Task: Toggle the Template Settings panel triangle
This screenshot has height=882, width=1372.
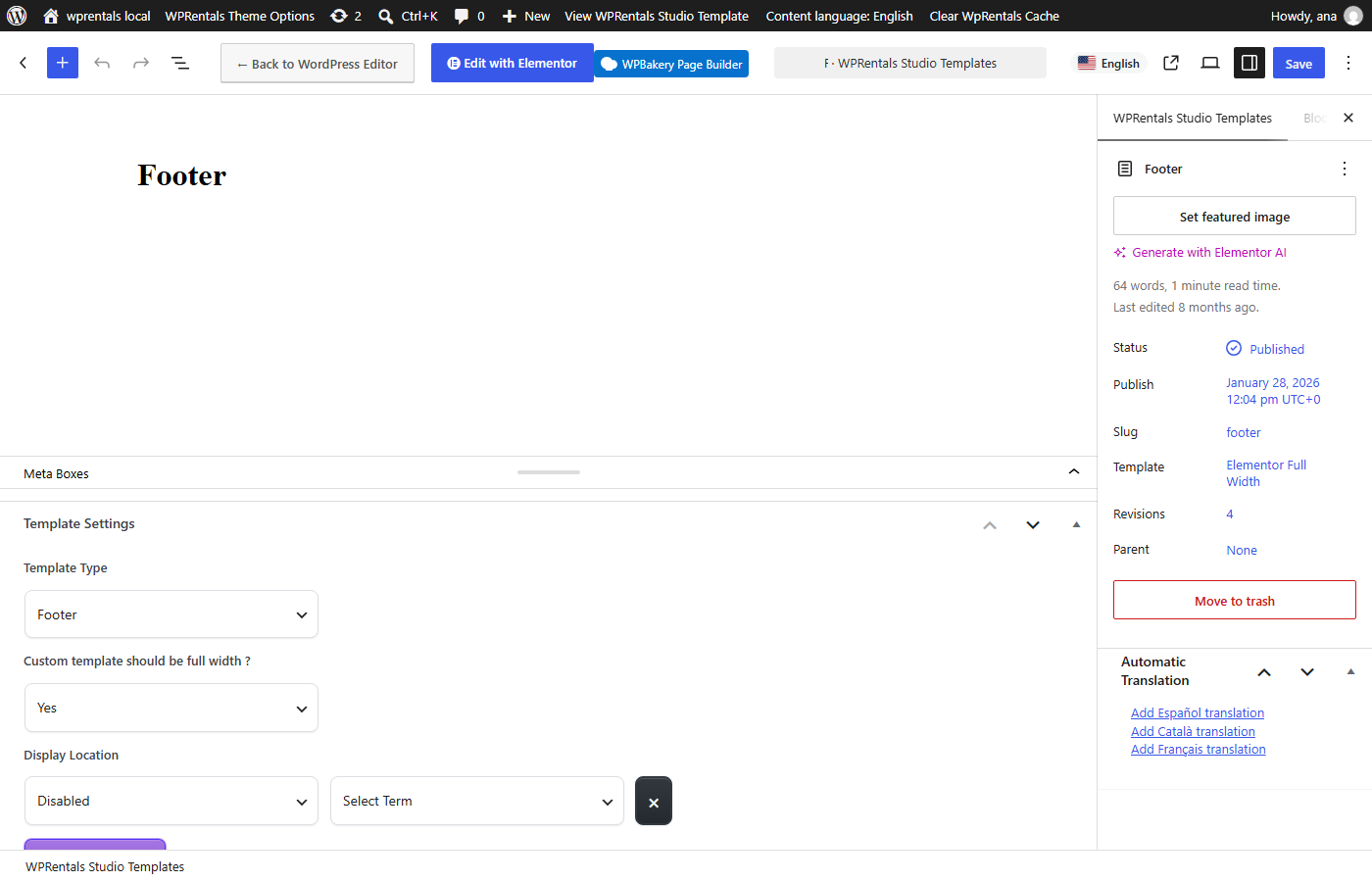Action: (x=1076, y=525)
